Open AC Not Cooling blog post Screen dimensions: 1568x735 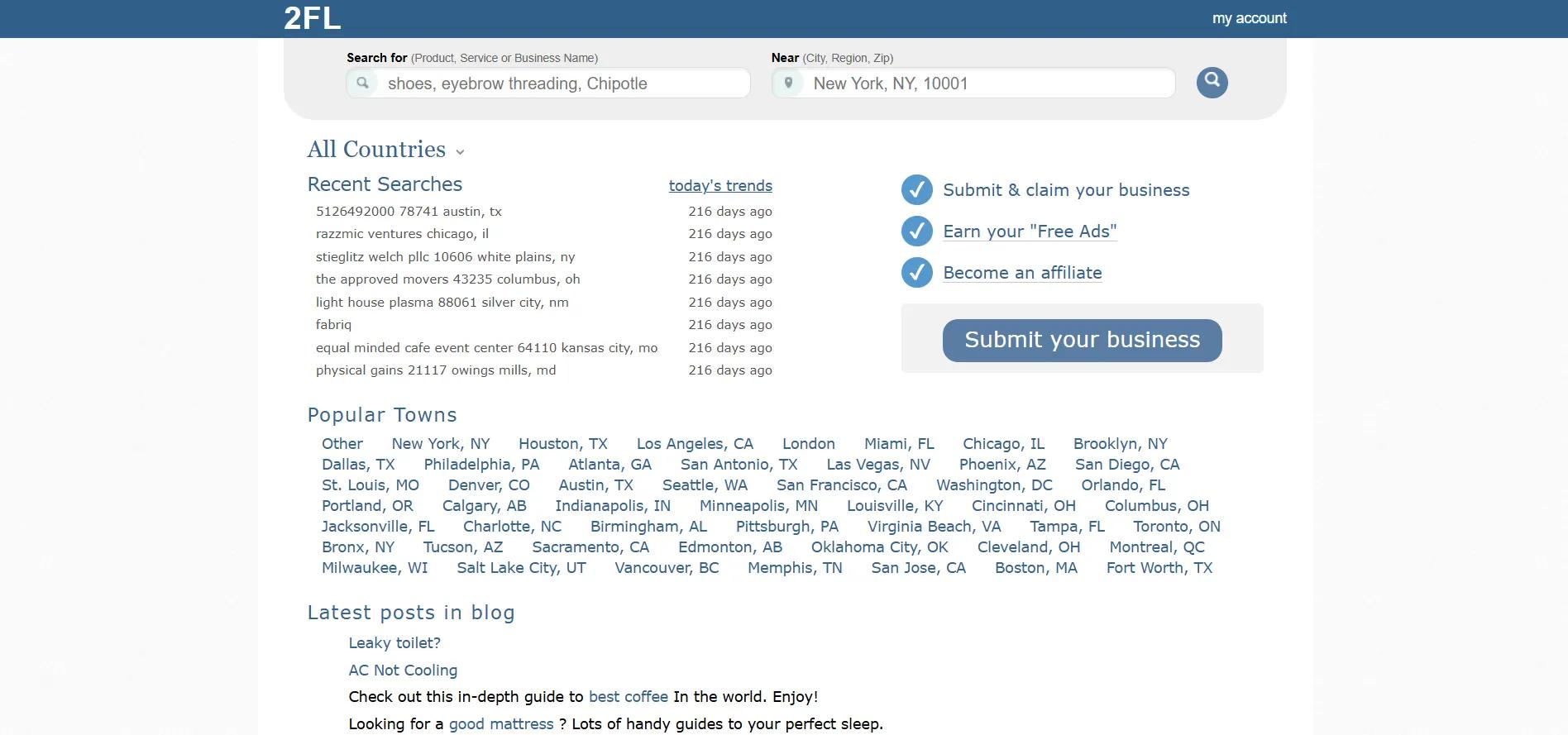pos(403,671)
